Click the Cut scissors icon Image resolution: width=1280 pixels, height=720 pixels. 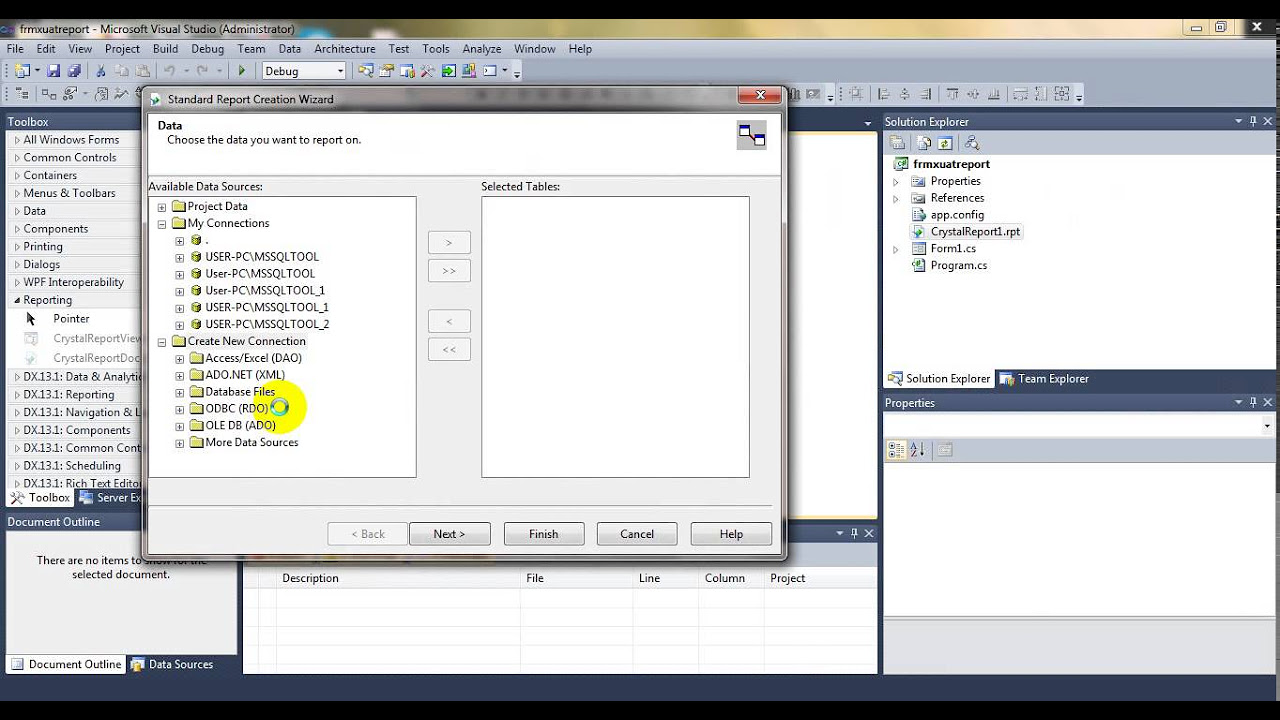[100, 71]
